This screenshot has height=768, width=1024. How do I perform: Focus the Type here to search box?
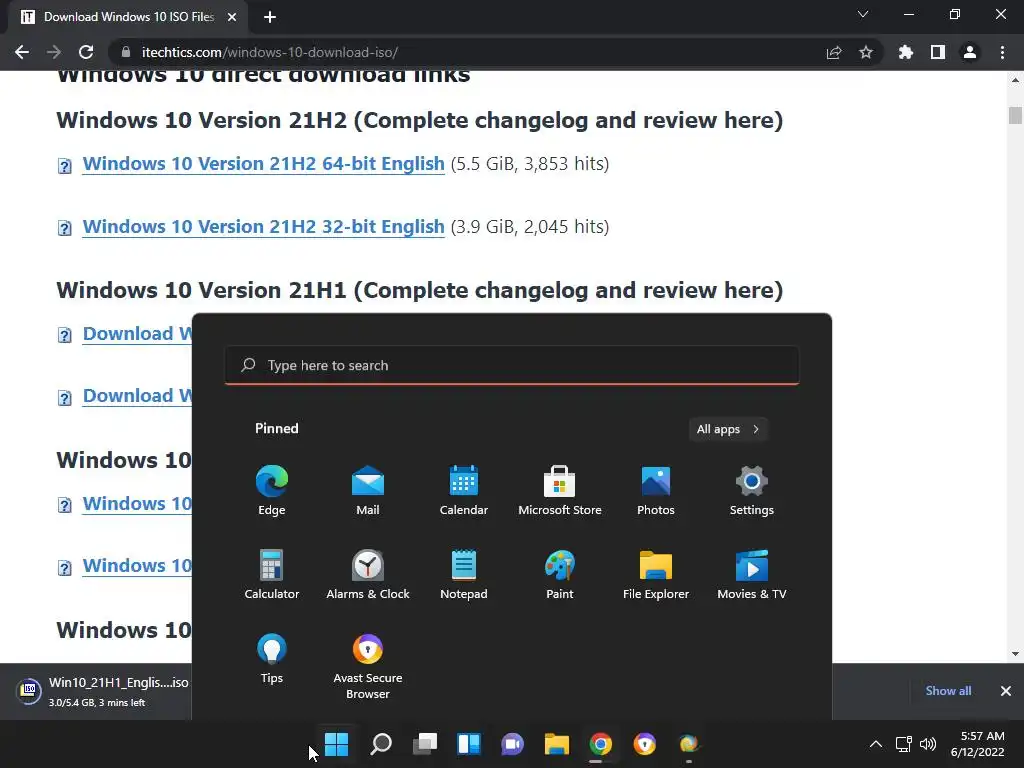(x=512, y=365)
